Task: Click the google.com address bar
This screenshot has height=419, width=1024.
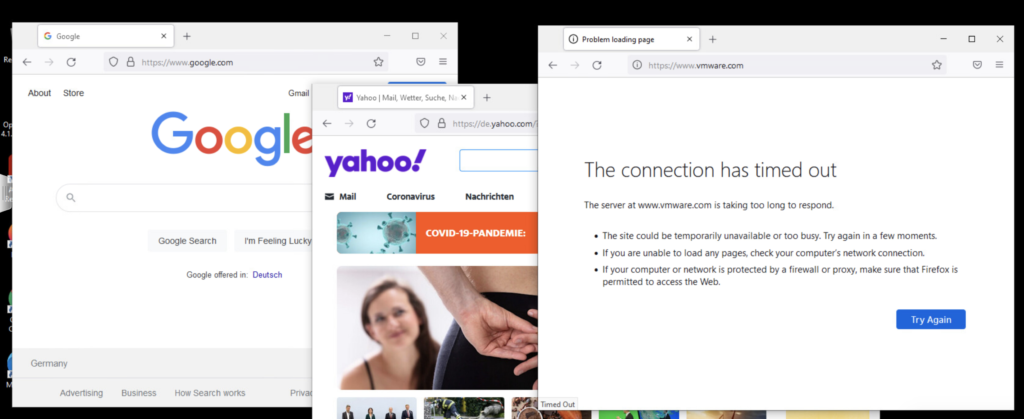Action: [246, 62]
